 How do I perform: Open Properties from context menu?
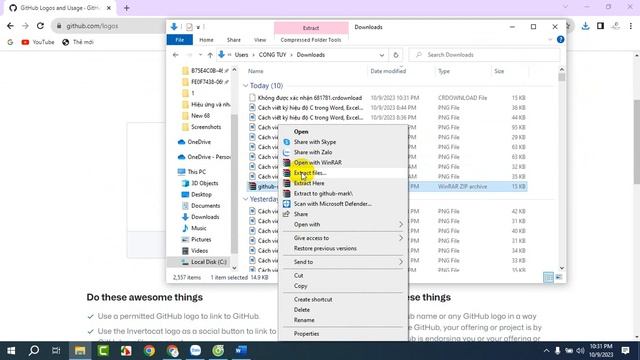(x=306, y=334)
